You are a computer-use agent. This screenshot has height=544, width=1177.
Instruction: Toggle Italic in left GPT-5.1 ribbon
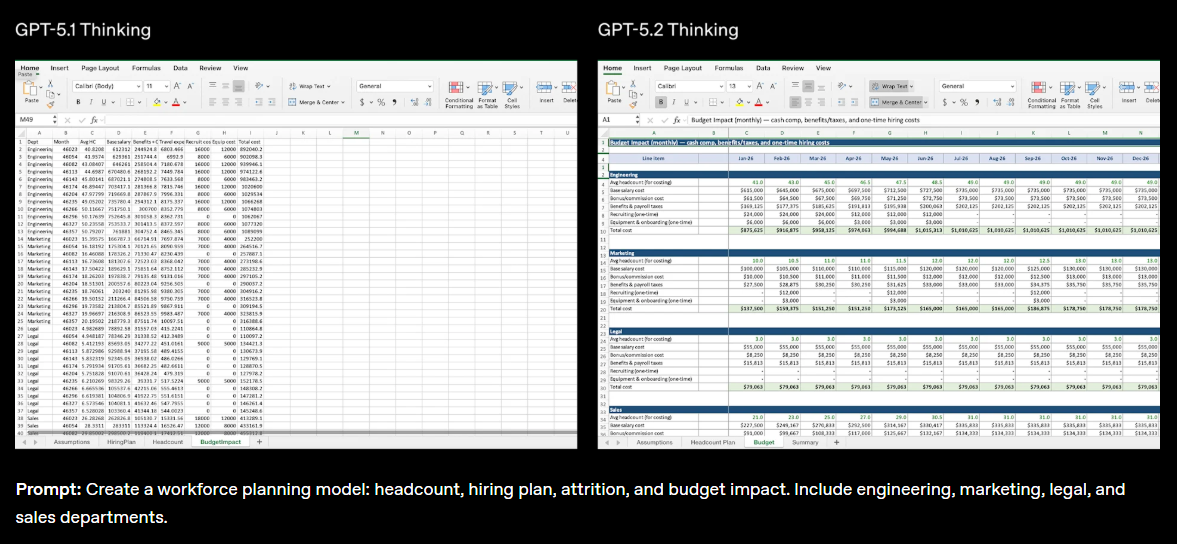(90, 102)
